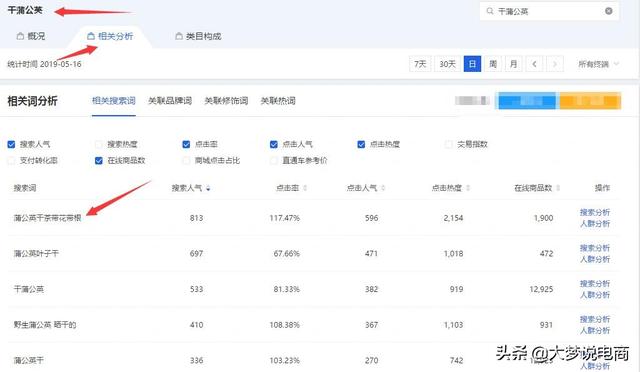Open the 类目构成 tab
Screen dimensions: 640x372
(198, 36)
